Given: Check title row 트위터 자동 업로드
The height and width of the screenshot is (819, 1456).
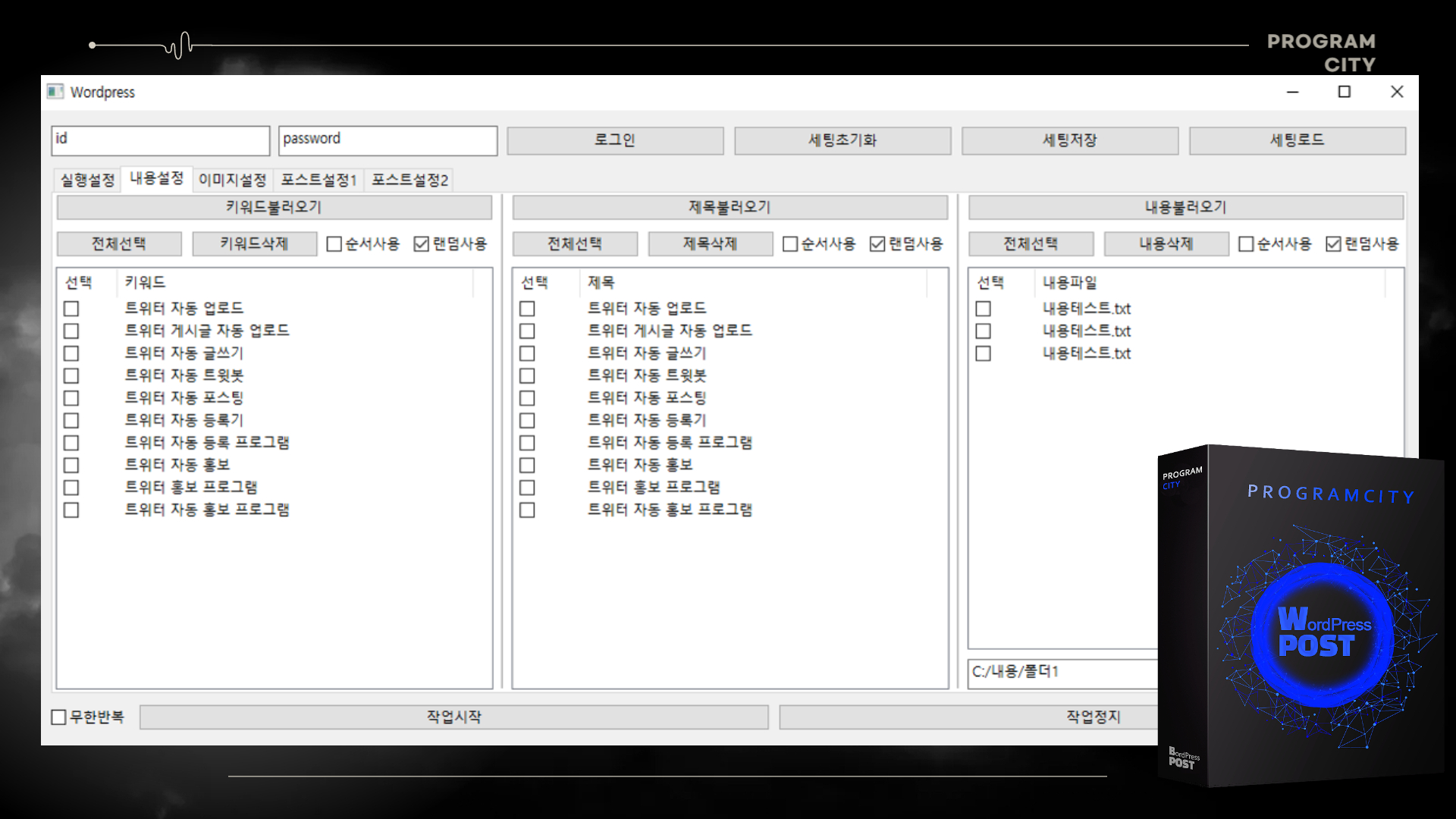Looking at the screenshot, I should pos(527,309).
